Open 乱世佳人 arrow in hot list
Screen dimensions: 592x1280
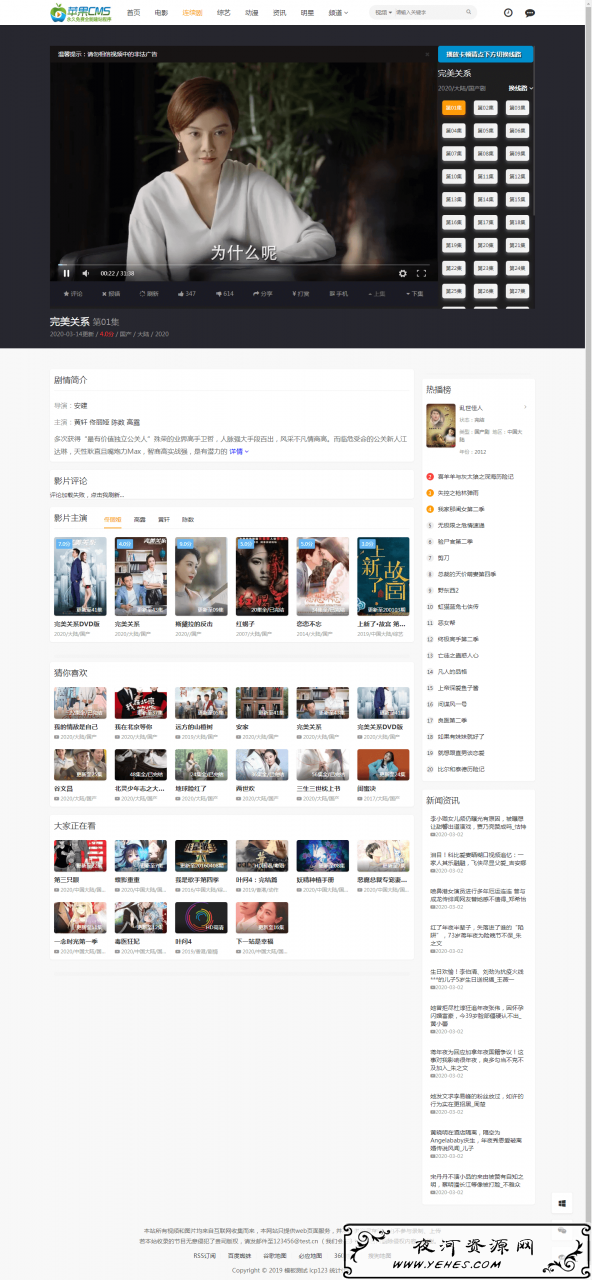pyautogui.click(x=524, y=407)
